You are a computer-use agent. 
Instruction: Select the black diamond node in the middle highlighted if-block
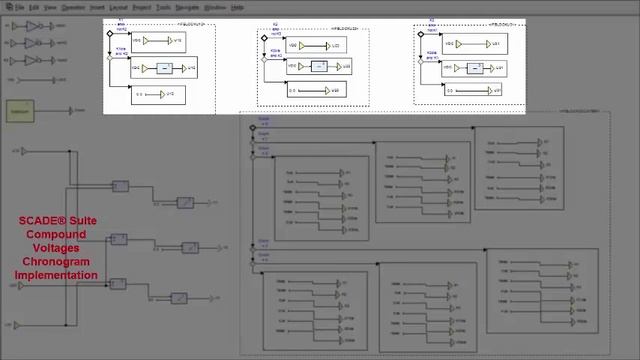pyautogui.click(x=264, y=38)
